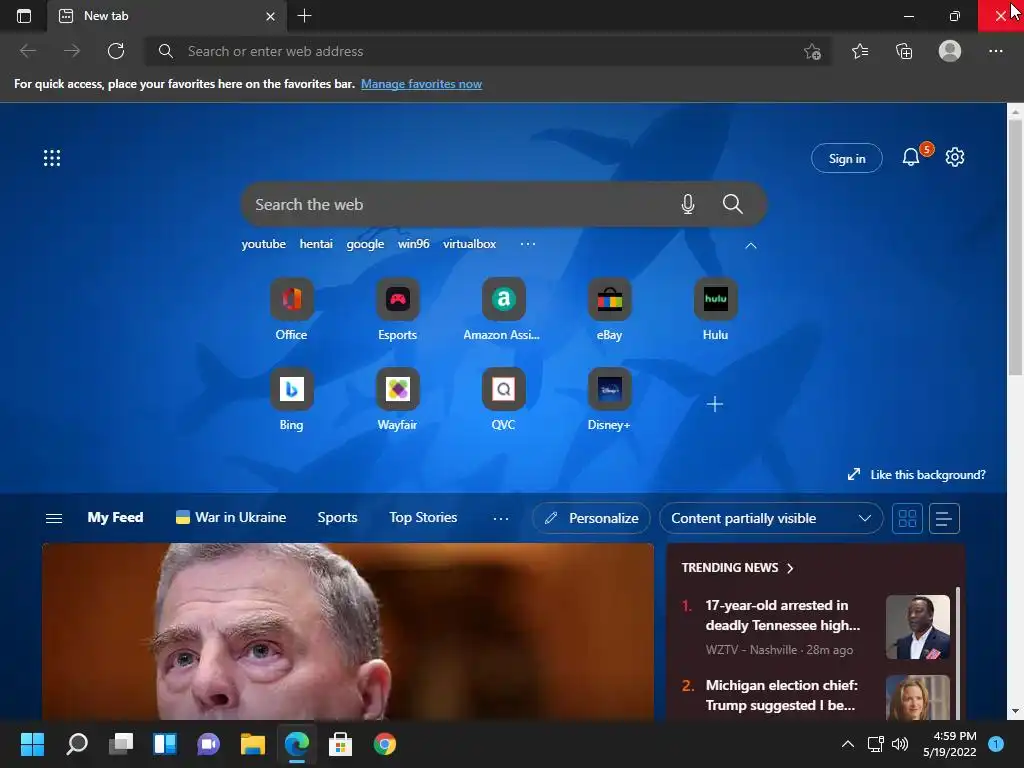Expand Trending News with arrow
The width and height of the screenshot is (1024, 768).
click(790, 568)
